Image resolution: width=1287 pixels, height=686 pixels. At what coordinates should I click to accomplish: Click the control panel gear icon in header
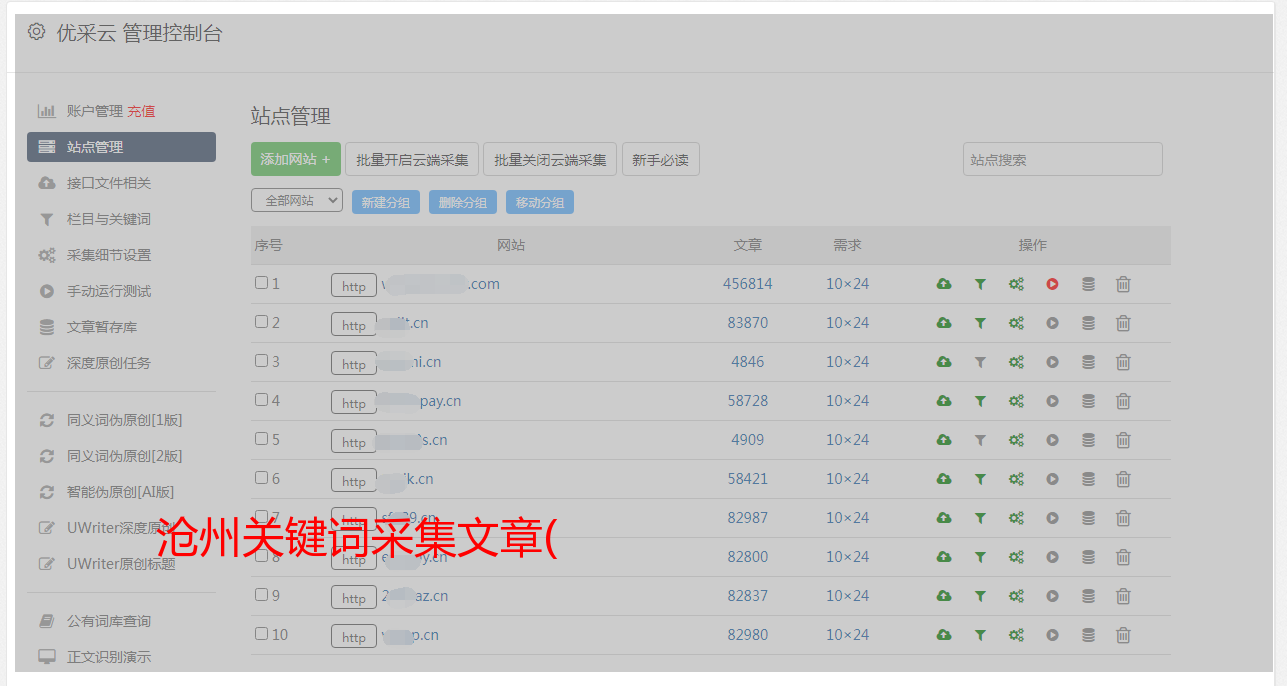point(37,32)
